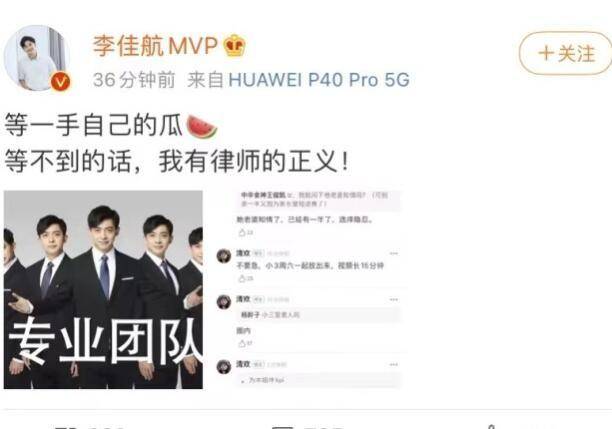Viewport: 612px width, 429px height.
Task: Open the comments screenshot image thumbnail
Action: click(x=308, y=290)
